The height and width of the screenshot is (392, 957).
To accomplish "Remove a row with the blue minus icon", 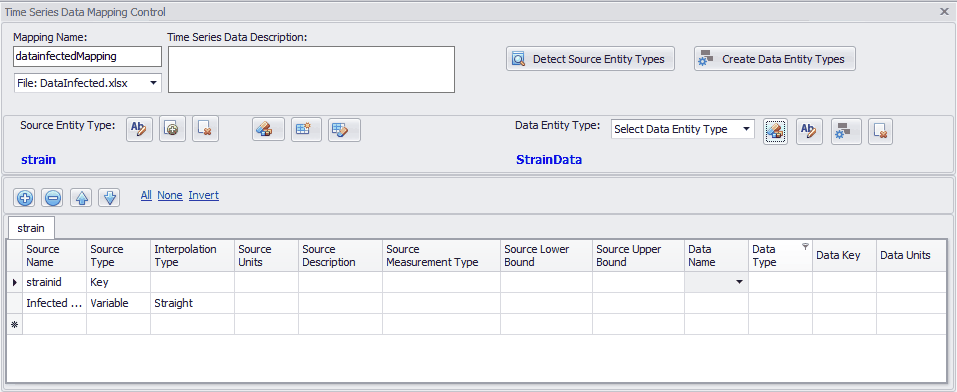I will [53, 197].
